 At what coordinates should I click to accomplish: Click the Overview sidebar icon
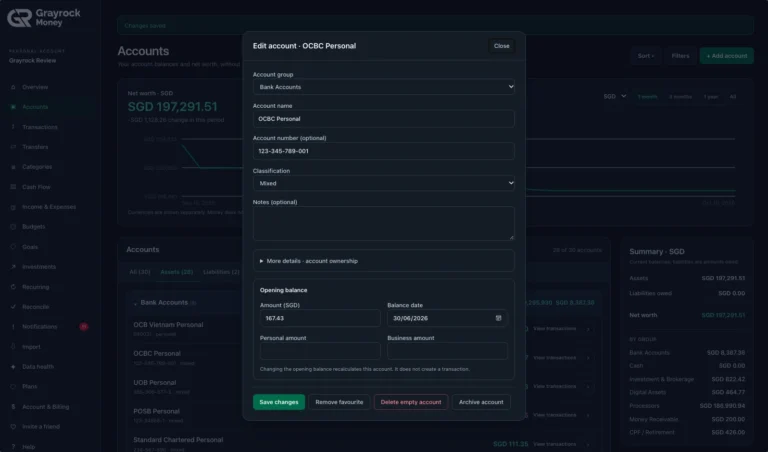pos(13,87)
